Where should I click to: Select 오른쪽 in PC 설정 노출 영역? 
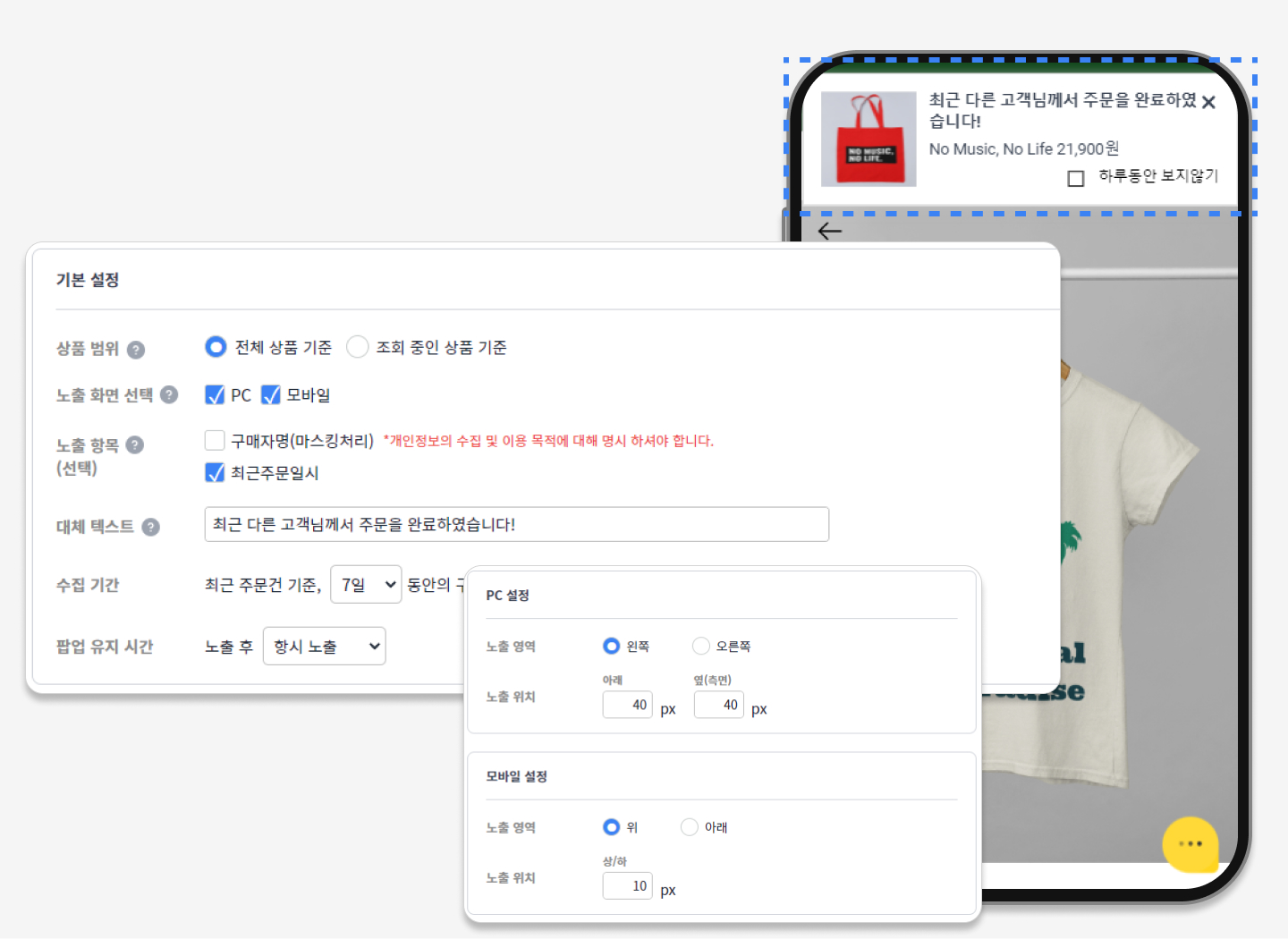click(701, 646)
